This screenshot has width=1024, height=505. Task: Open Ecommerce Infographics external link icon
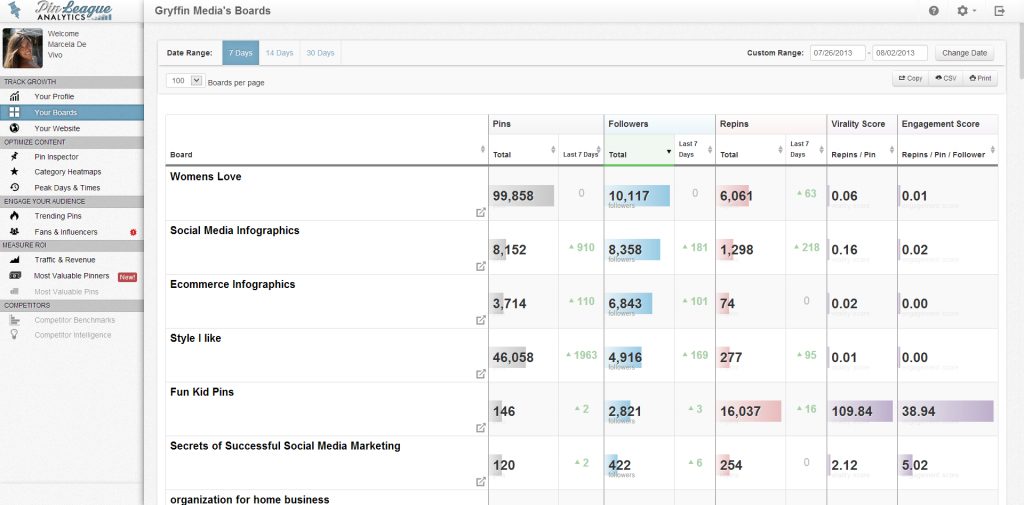(481, 320)
